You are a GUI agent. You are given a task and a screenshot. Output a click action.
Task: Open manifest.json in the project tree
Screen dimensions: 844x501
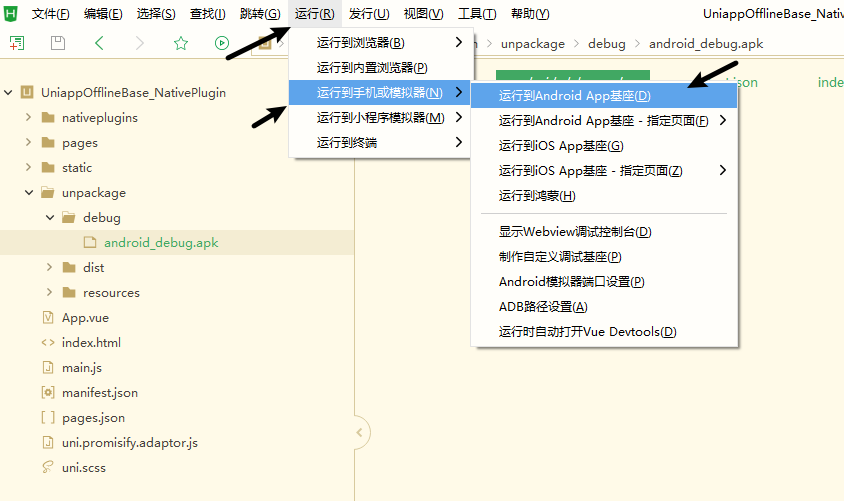pos(100,392)
